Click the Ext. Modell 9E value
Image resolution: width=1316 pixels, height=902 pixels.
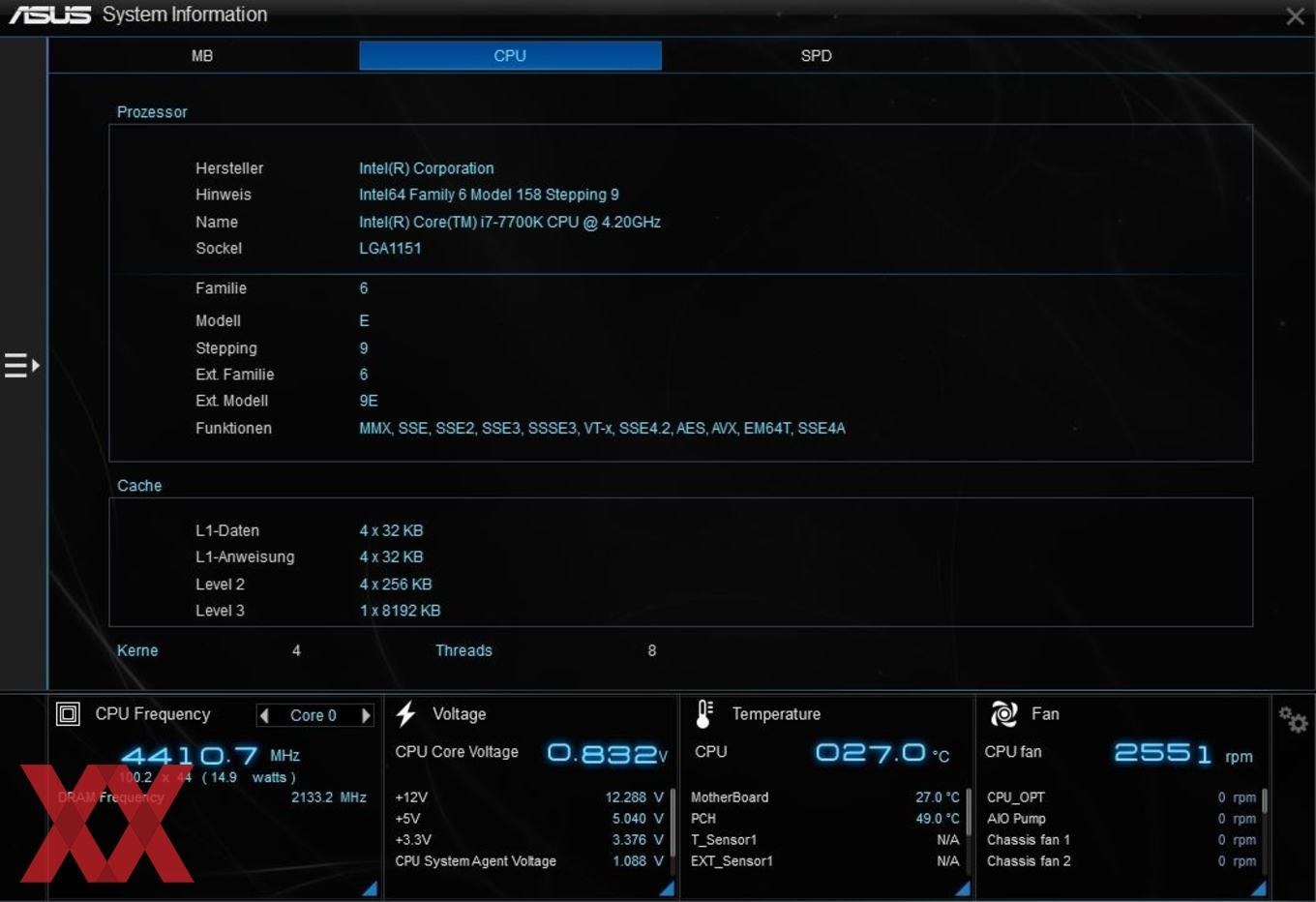pyautogui.click(x=369, y=401)
